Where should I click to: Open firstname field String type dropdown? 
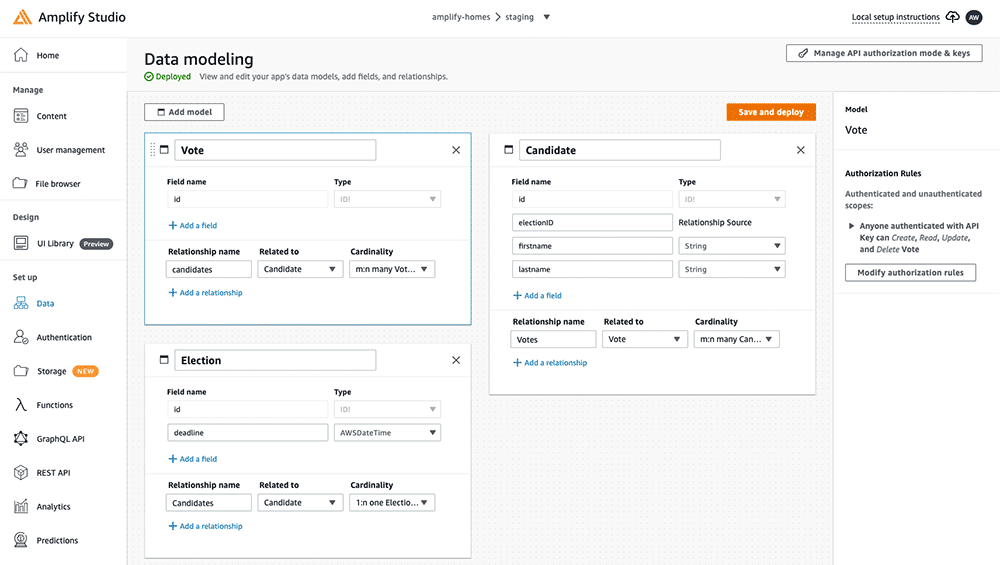(731, 246)
